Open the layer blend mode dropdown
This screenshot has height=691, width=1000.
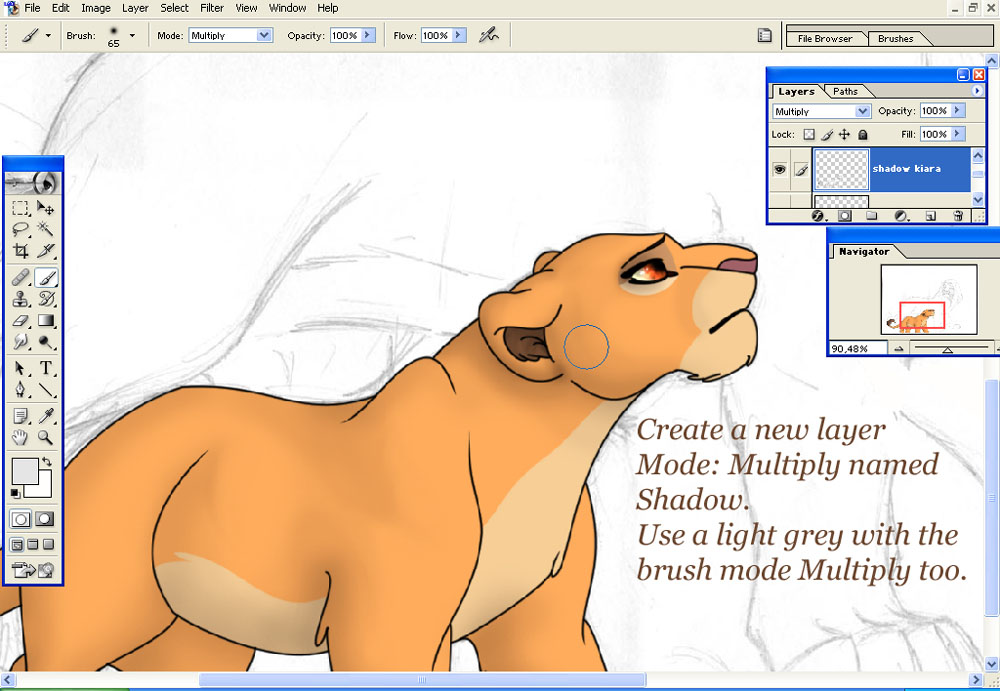tap(821, 111)
